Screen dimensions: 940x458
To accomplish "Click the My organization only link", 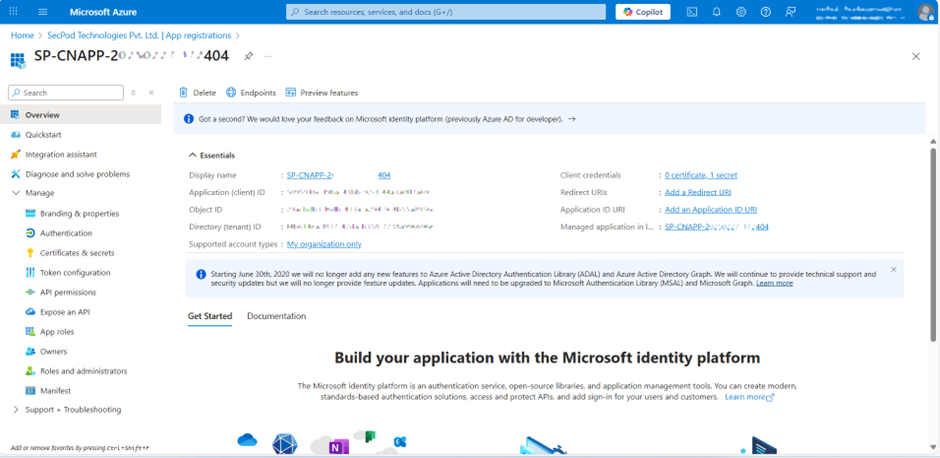I will pyautogui.click(x=324, y=244).
